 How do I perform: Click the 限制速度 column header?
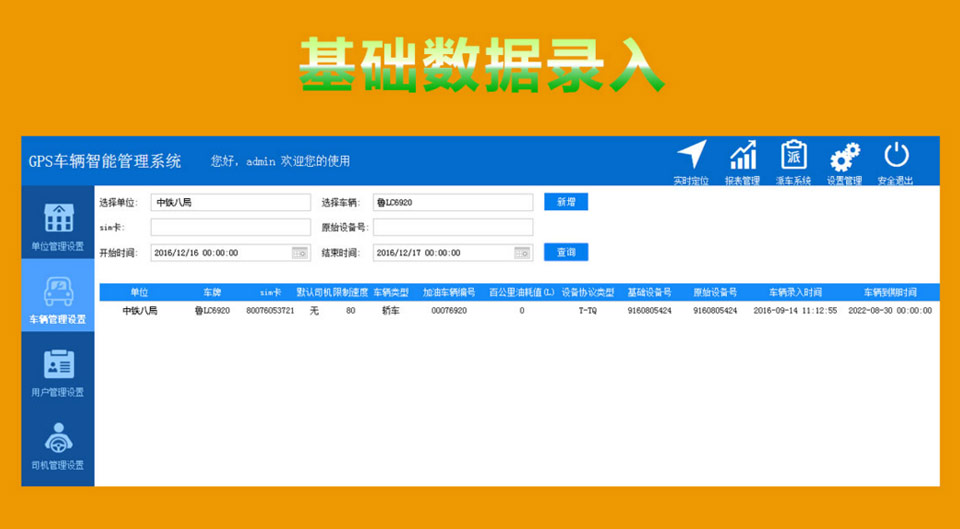coord(351,293)
